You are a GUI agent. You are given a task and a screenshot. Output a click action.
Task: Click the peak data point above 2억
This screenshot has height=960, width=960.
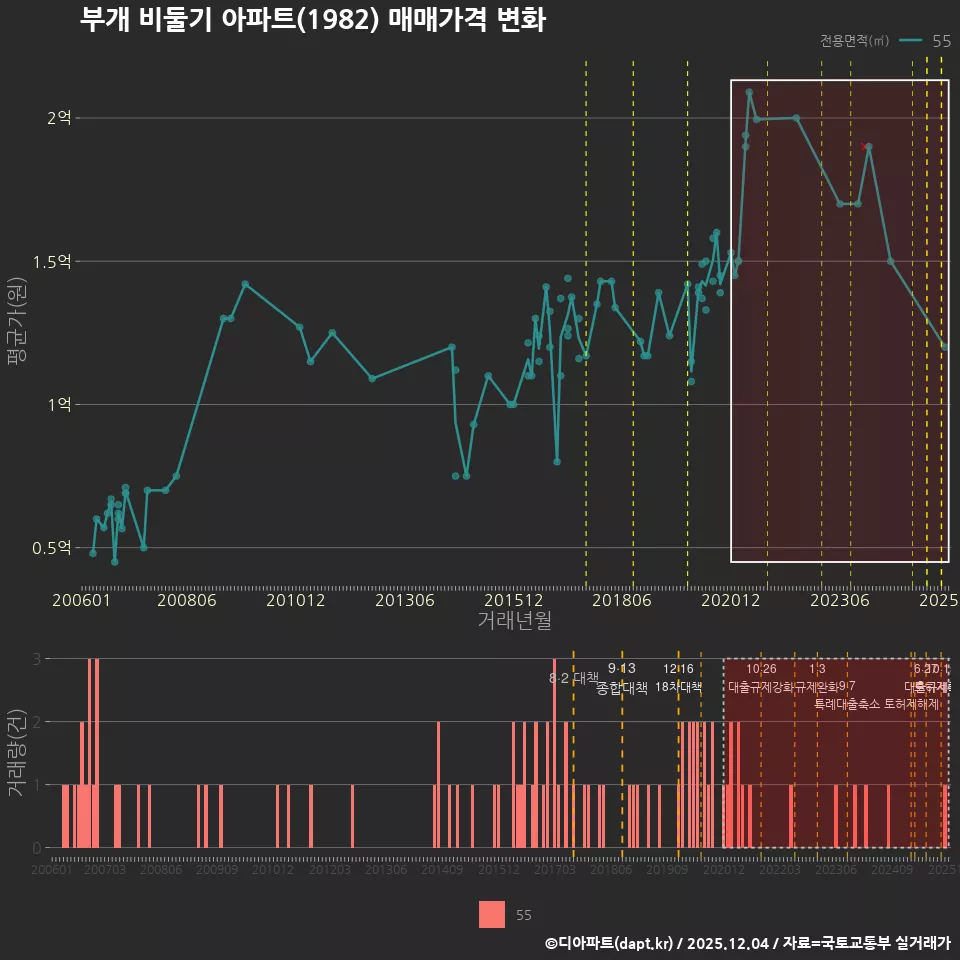pyautogui.click(x=749, y=92)
